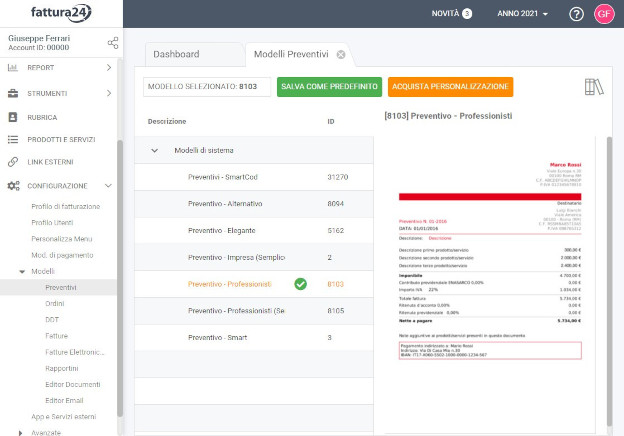The width and height of the screenshot is (624, 436).
Task: Select the Preventivo - Professionisti (Se row
Action: coord(254,311)
